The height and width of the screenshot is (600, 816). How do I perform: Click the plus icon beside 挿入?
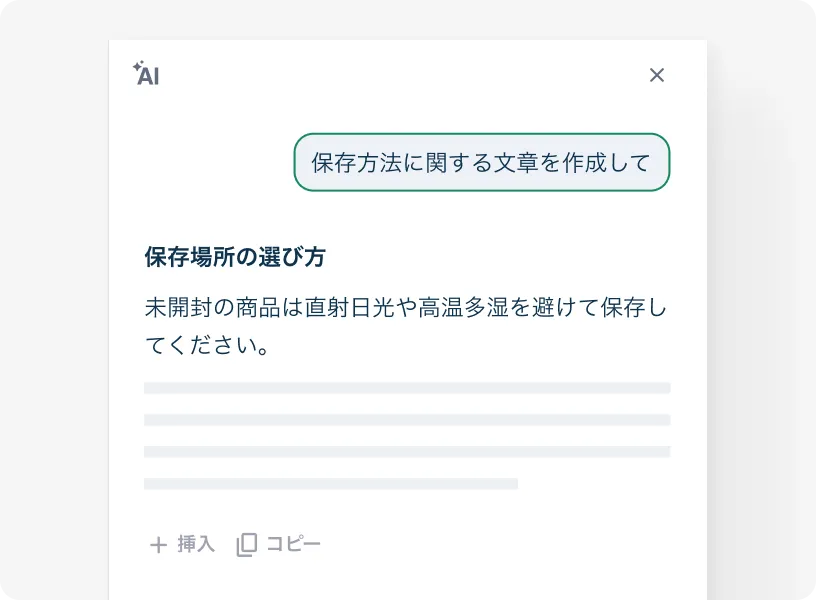[158, 545]
